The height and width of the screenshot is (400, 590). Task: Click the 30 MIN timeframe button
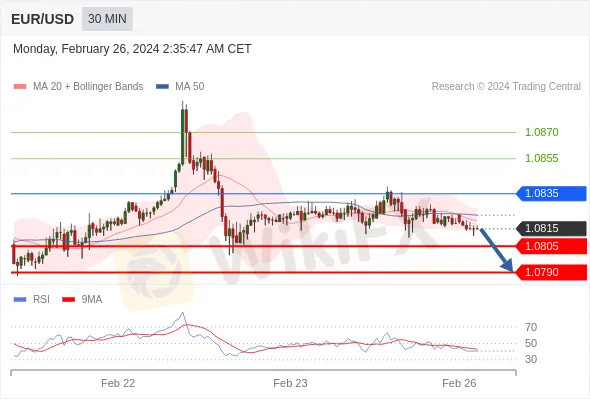pos(107,19)
